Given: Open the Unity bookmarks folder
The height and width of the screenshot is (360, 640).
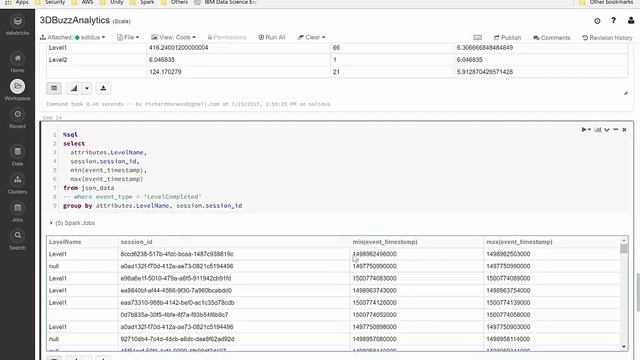Looking at the screenshot, I should [113, 2].
